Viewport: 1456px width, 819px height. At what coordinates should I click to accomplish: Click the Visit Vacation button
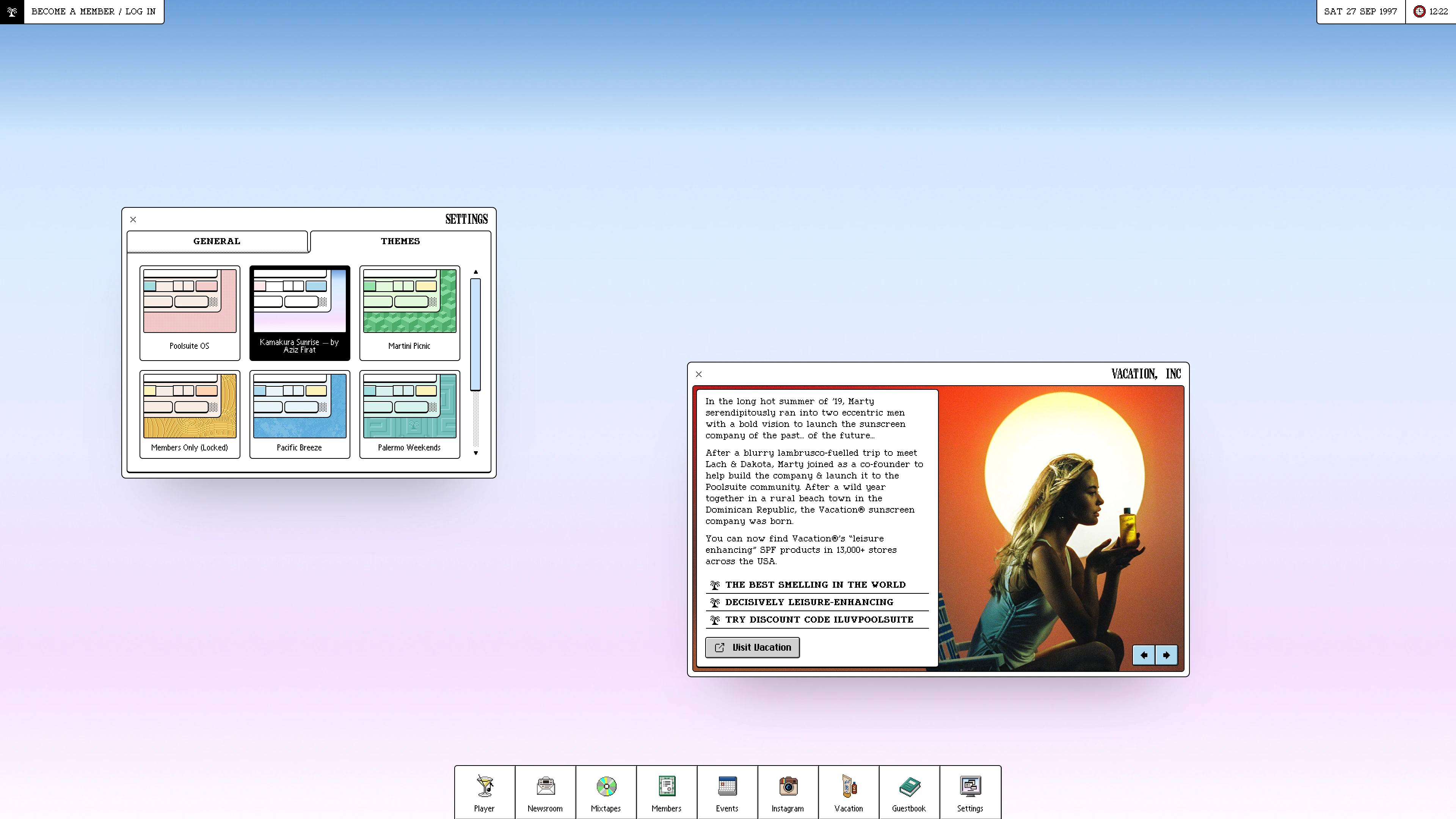coord(752,647)
